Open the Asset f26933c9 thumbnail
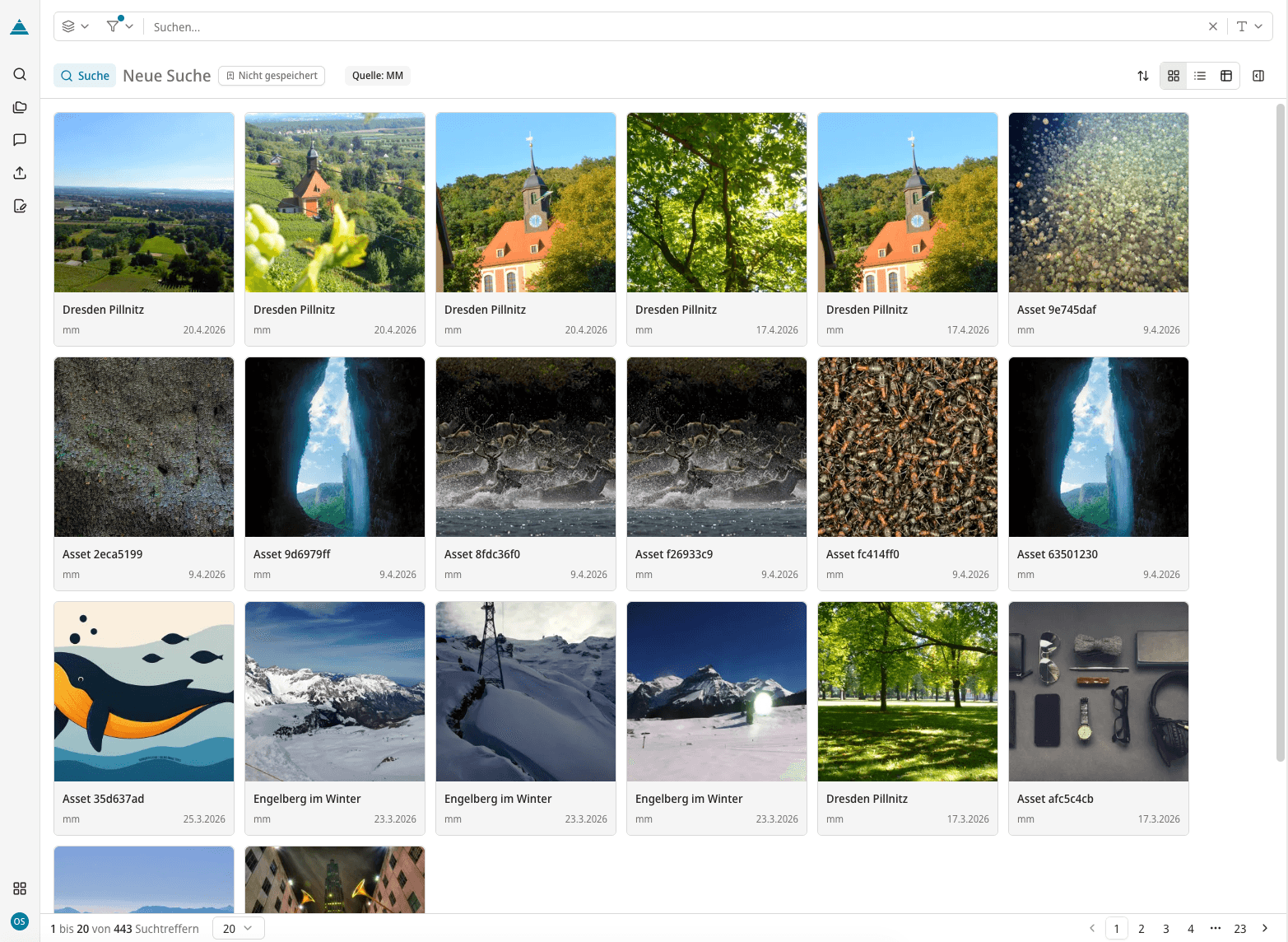This screenshot has width=1288, height=942. tap(717, 447)
